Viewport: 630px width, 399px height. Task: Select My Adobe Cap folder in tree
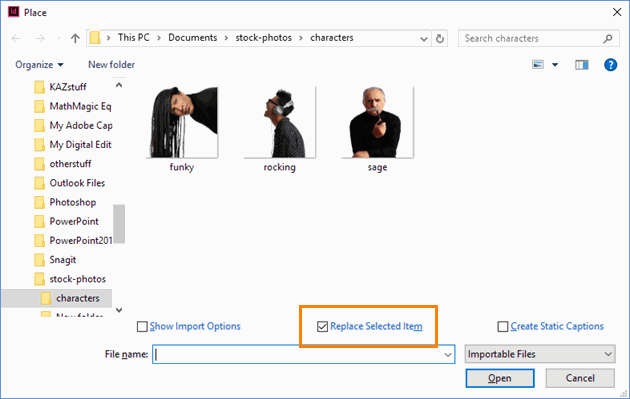click(73, 125)
